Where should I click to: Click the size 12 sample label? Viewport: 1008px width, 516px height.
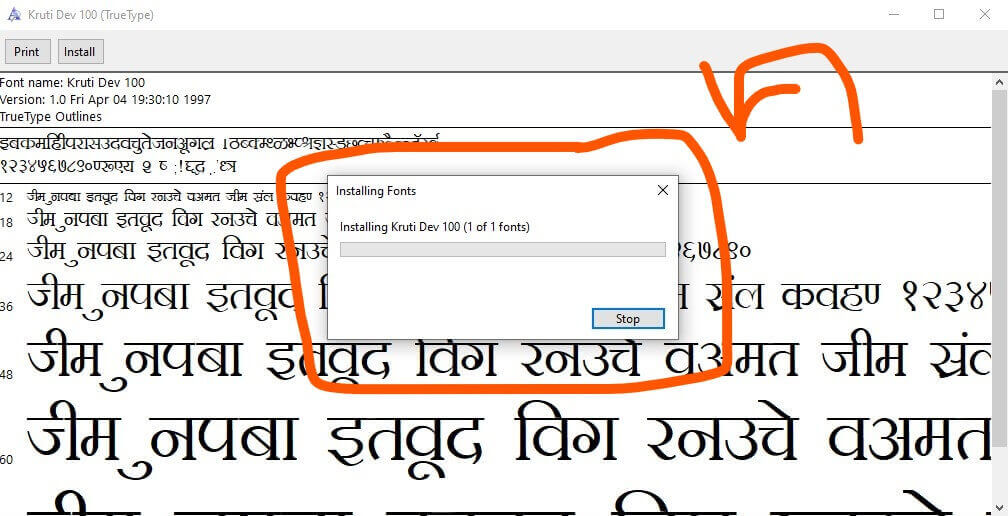(x=6, y=197)
